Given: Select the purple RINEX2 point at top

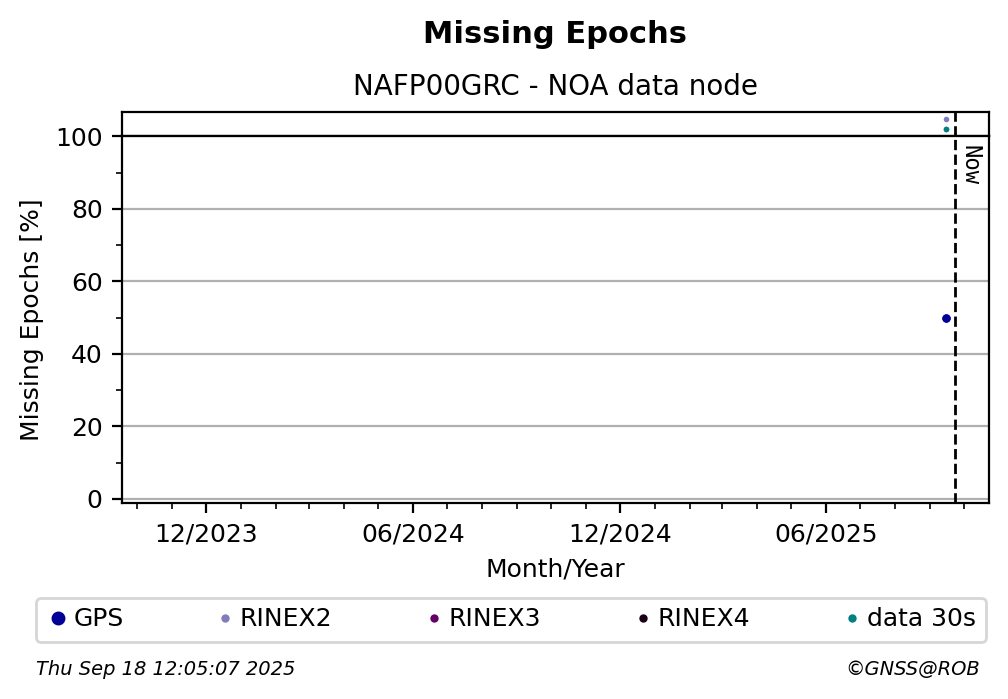Looking at the screenshot, I should click(x=946, y=120).
